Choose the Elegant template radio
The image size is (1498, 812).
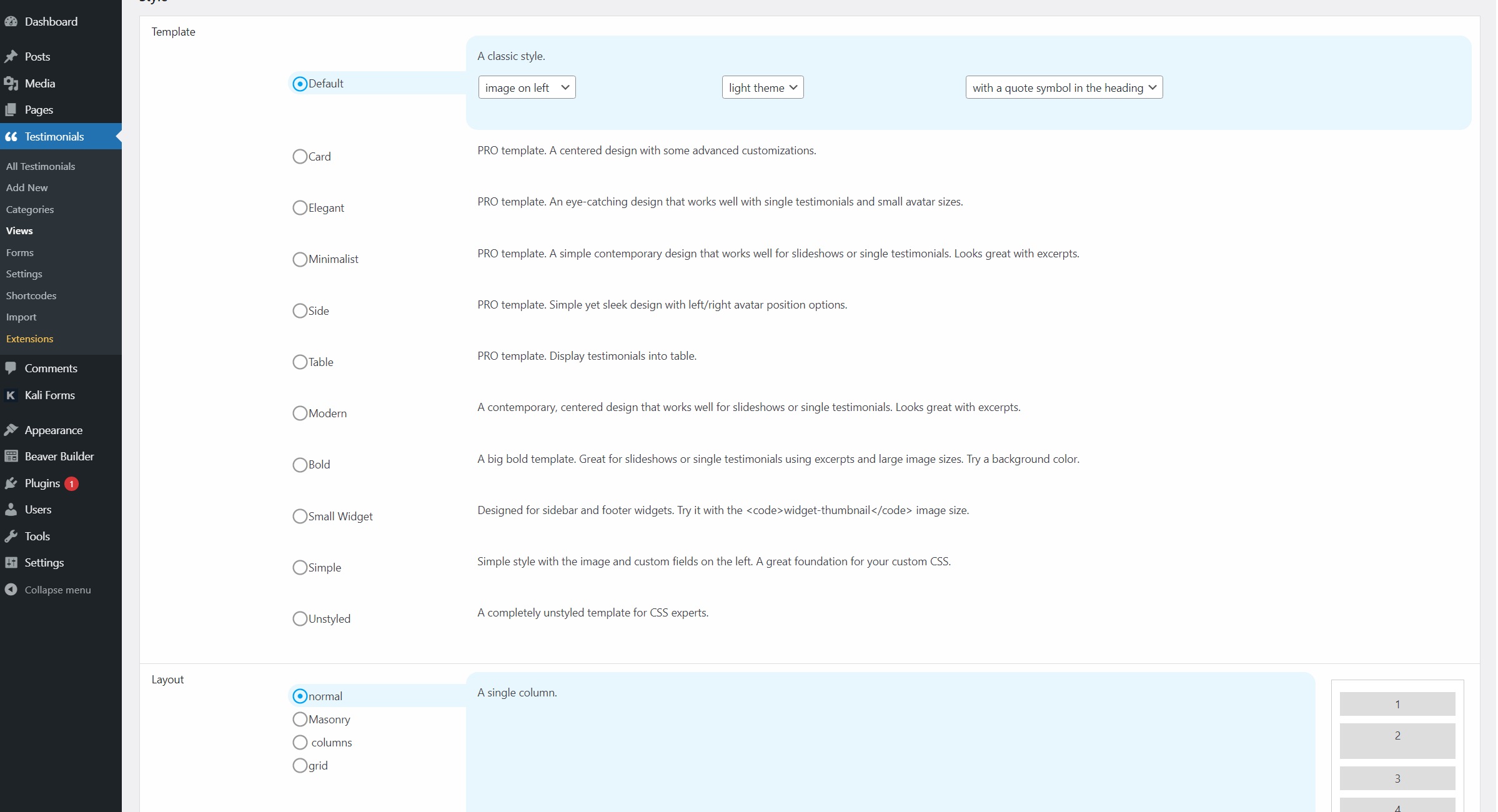pyautogui.click(x=300, y=208)
